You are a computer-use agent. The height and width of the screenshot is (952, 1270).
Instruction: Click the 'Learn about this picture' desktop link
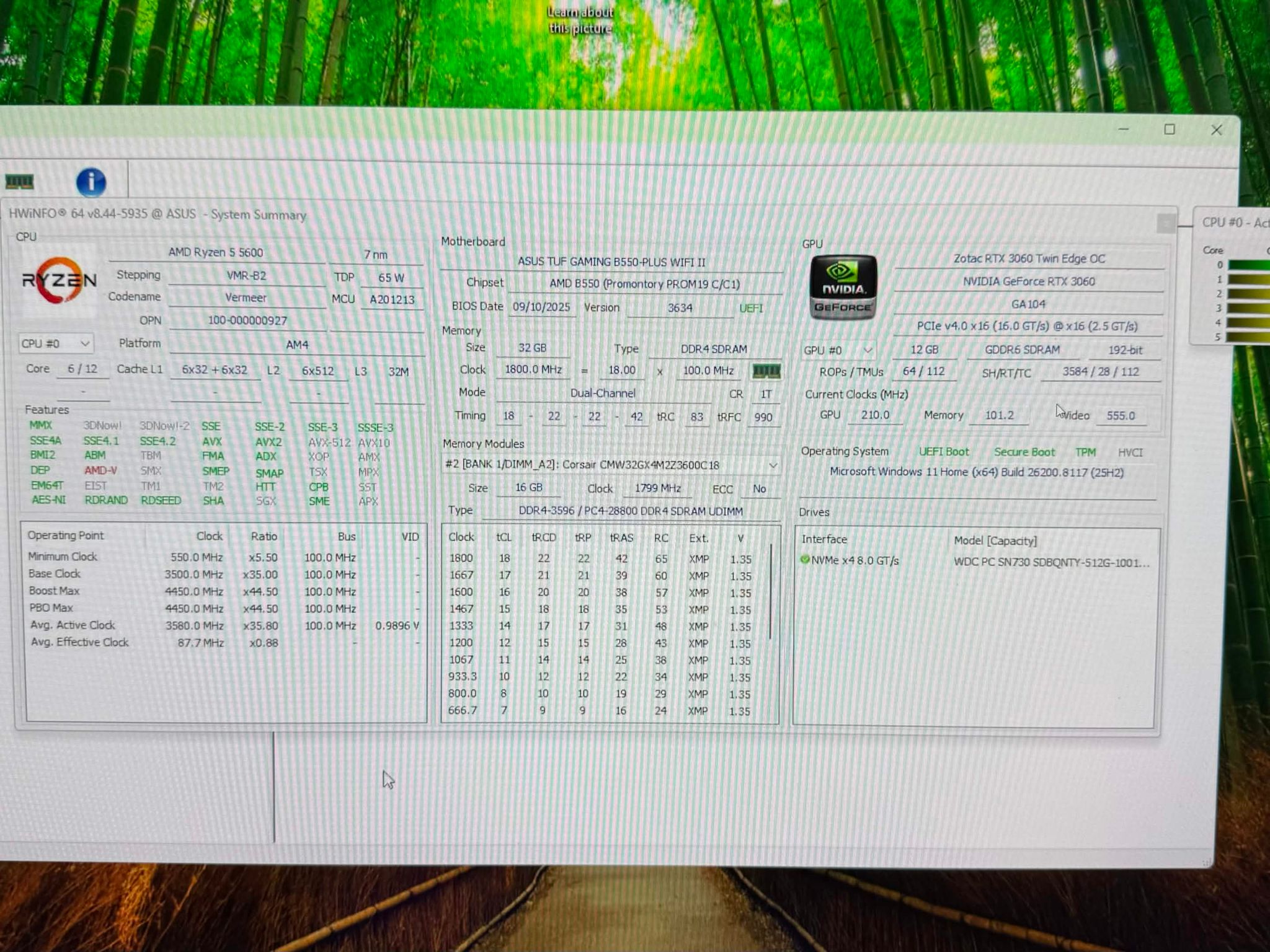click(x=580, y=20)
